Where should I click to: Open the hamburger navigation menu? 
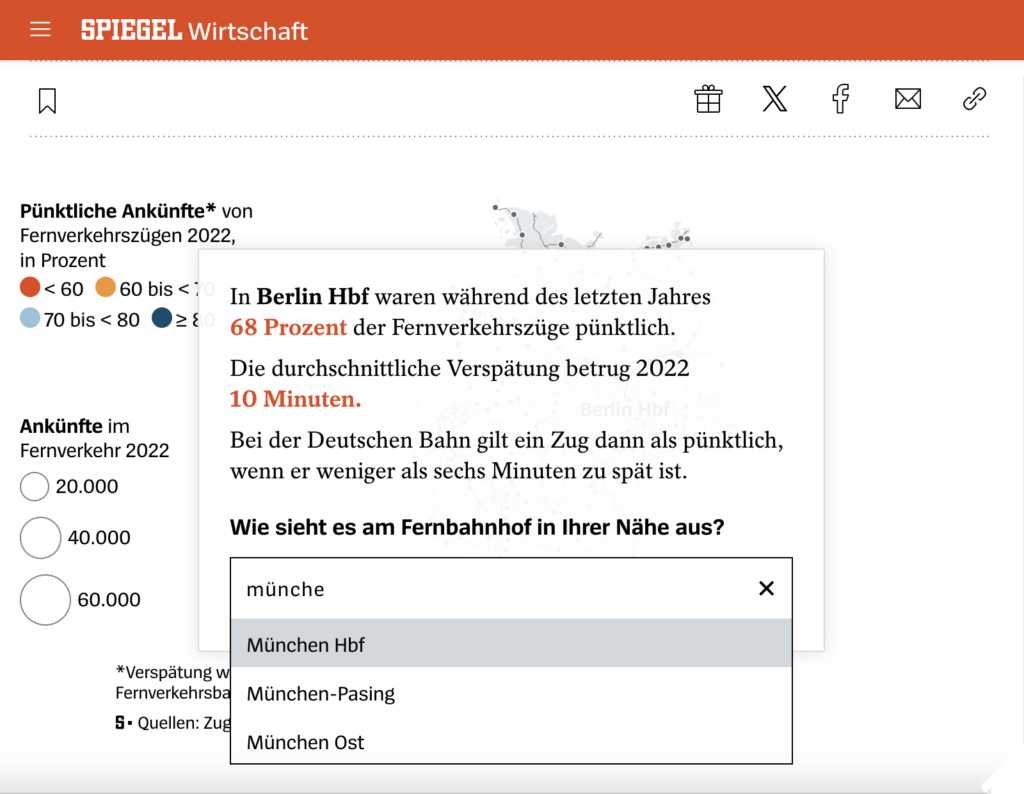point(40,29)
